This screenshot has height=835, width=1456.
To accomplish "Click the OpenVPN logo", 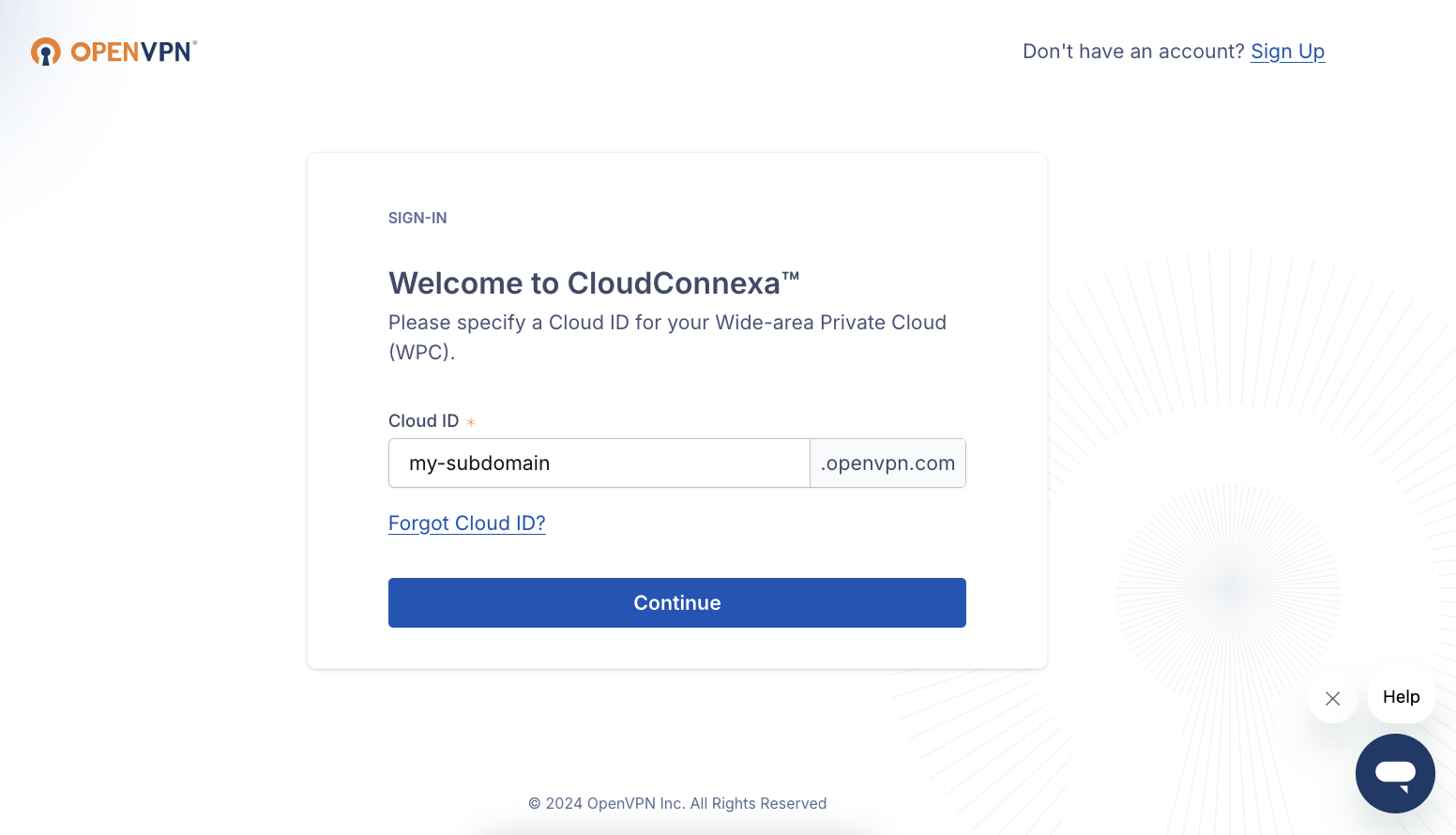I will [114, 52].
